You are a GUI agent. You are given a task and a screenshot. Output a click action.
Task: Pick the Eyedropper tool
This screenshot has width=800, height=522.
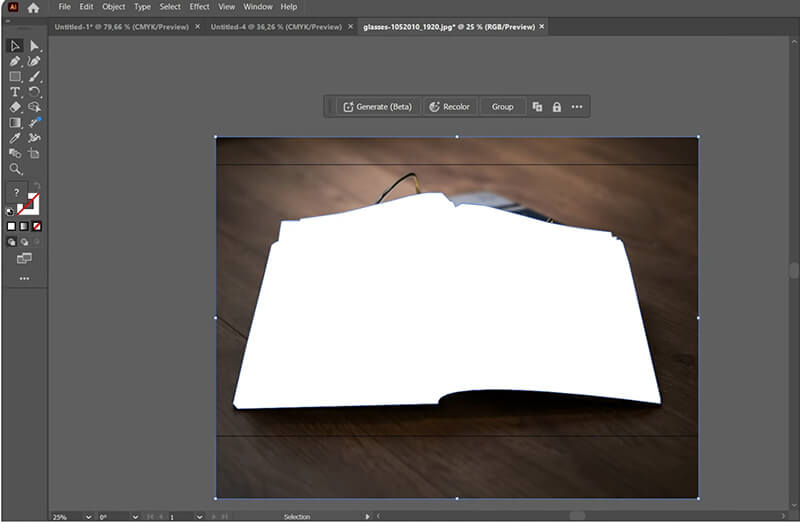pyautogui.click(x=15, y=138)
